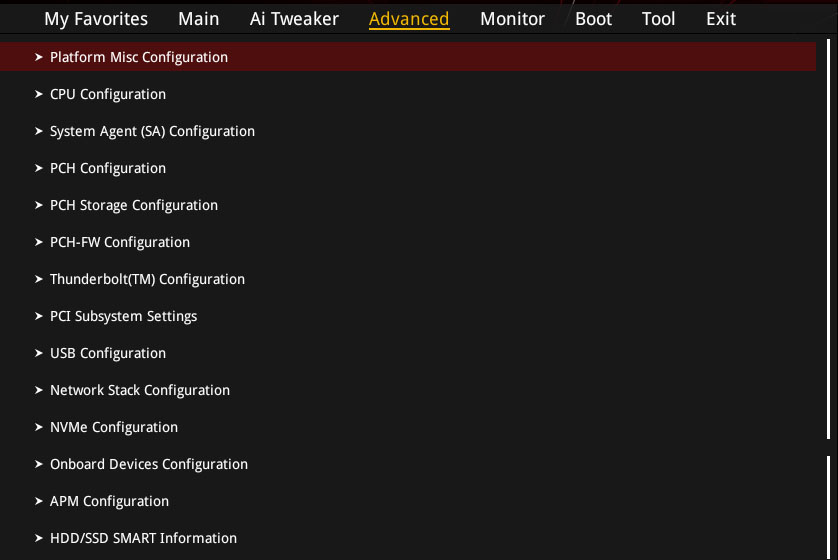
Task: Open HDD/SSD SMART Information
Action: pyautogui.click(x=143, y=538)
